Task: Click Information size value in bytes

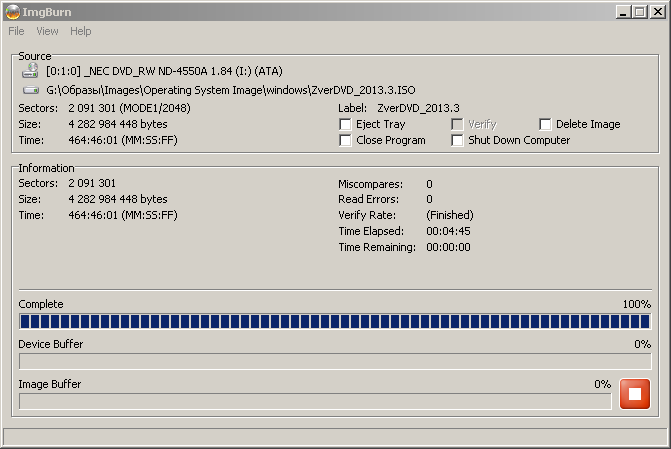Action: pyautogui.click(x=118, y=199)
